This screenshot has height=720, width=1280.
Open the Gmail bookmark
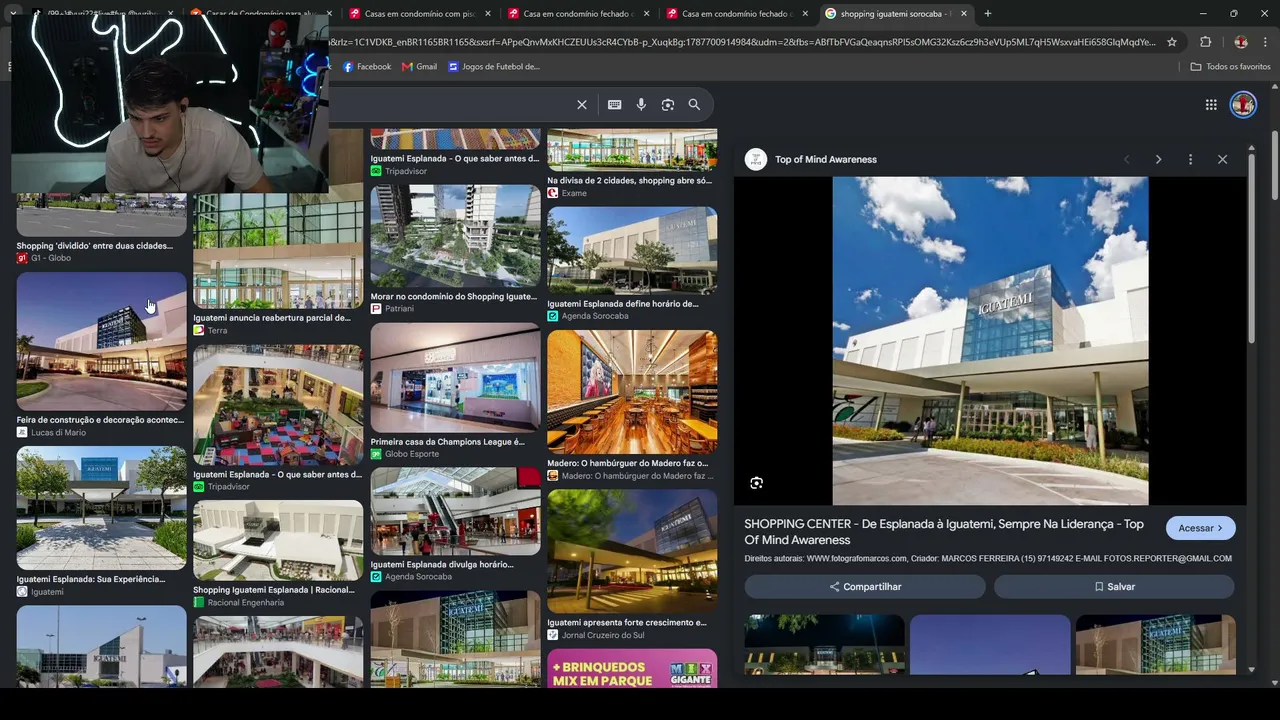click(x=420, y=67)
